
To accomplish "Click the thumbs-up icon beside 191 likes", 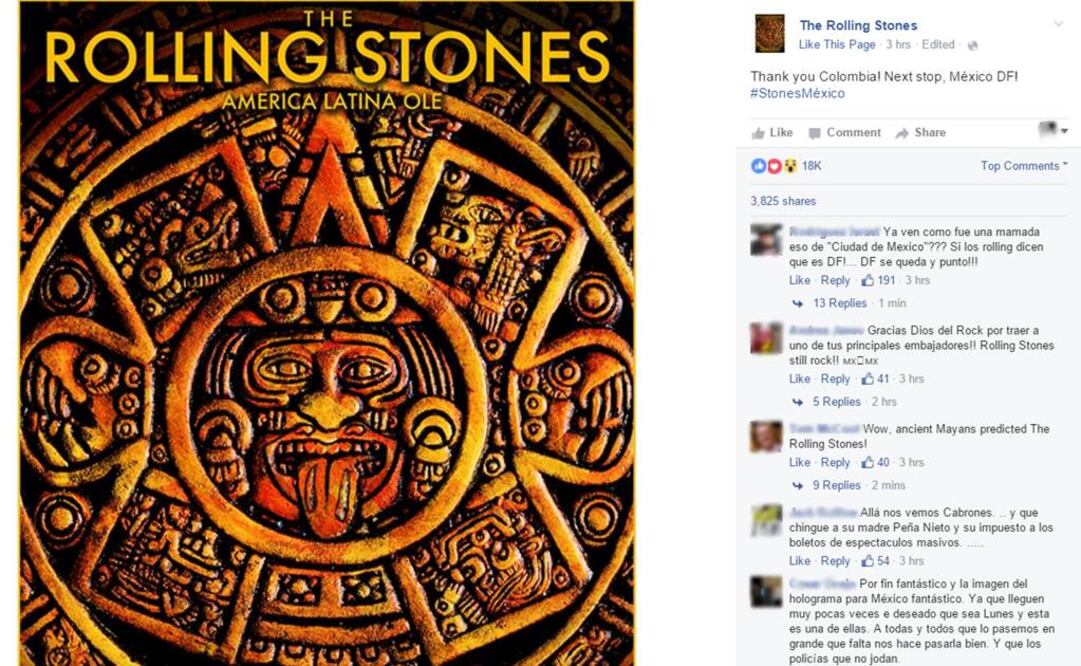I will tap(868, 281).
